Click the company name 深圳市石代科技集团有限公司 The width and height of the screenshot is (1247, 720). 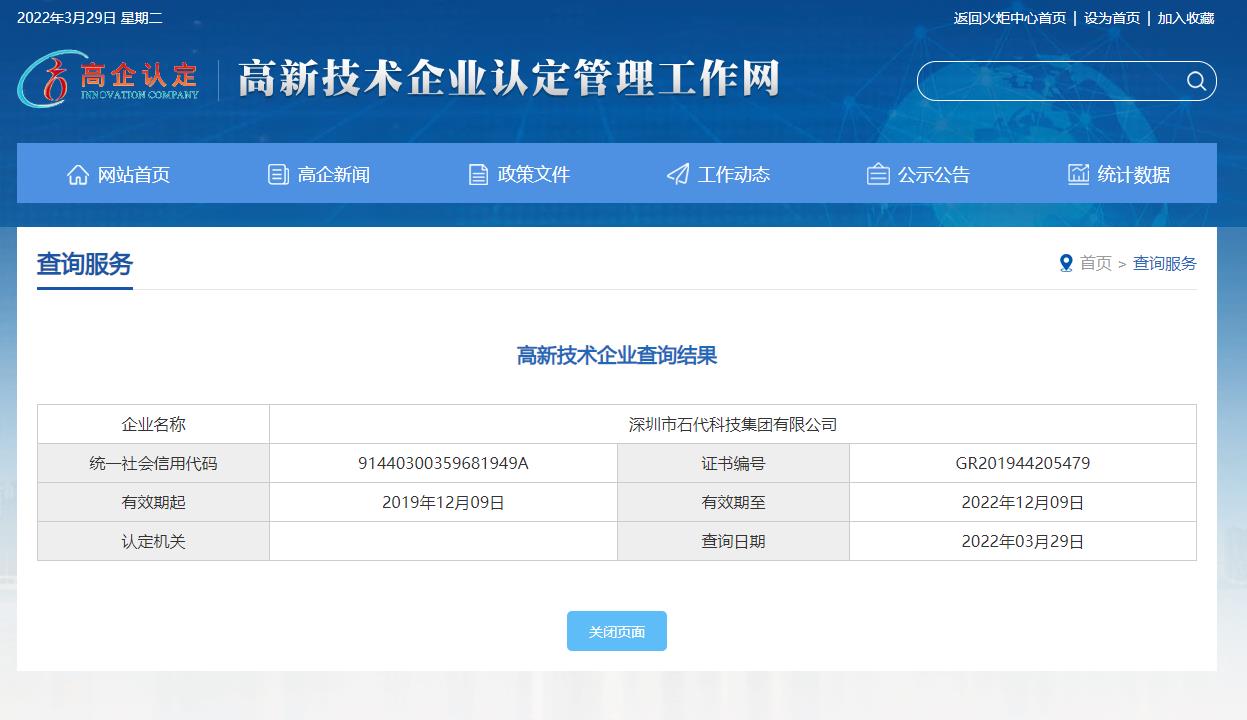click(733, 424)
